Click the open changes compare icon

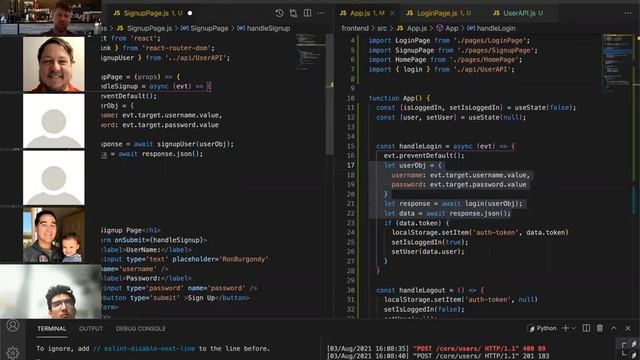click(x=293, y=13)
